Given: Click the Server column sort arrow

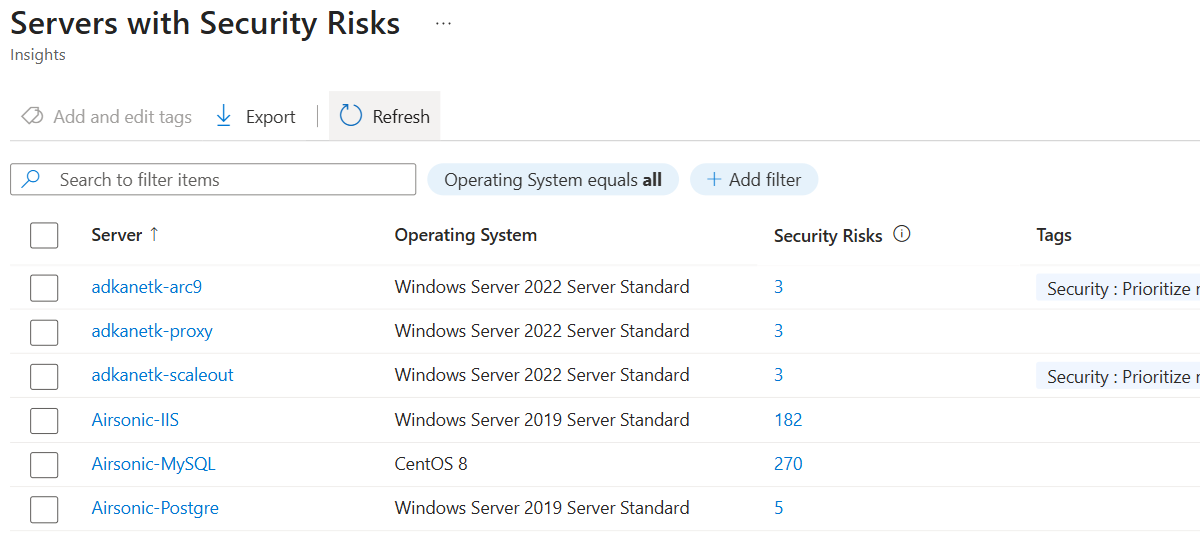Looking at the screenshot, I should (x=154, y=235).
